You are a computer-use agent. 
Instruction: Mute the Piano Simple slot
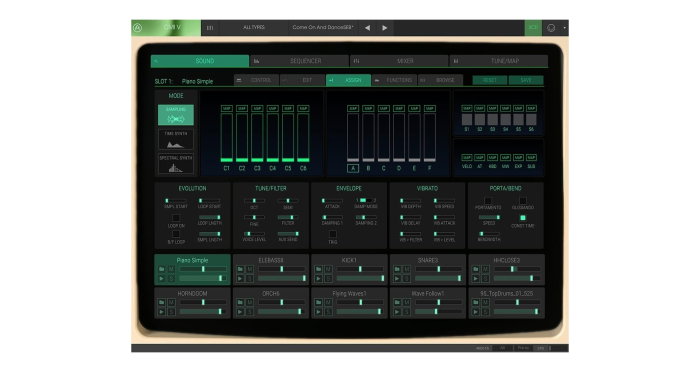(x=171, y=269)
